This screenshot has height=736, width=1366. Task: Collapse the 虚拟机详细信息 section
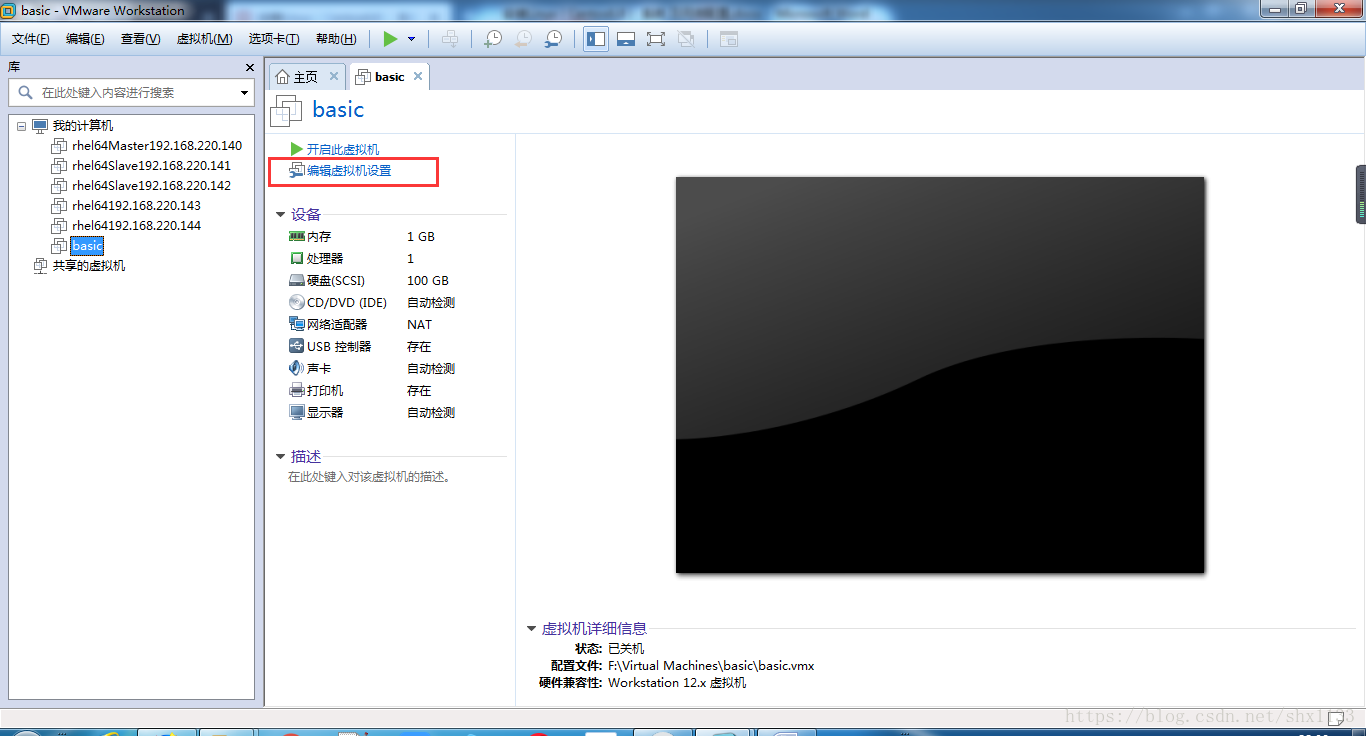[532, 629]
